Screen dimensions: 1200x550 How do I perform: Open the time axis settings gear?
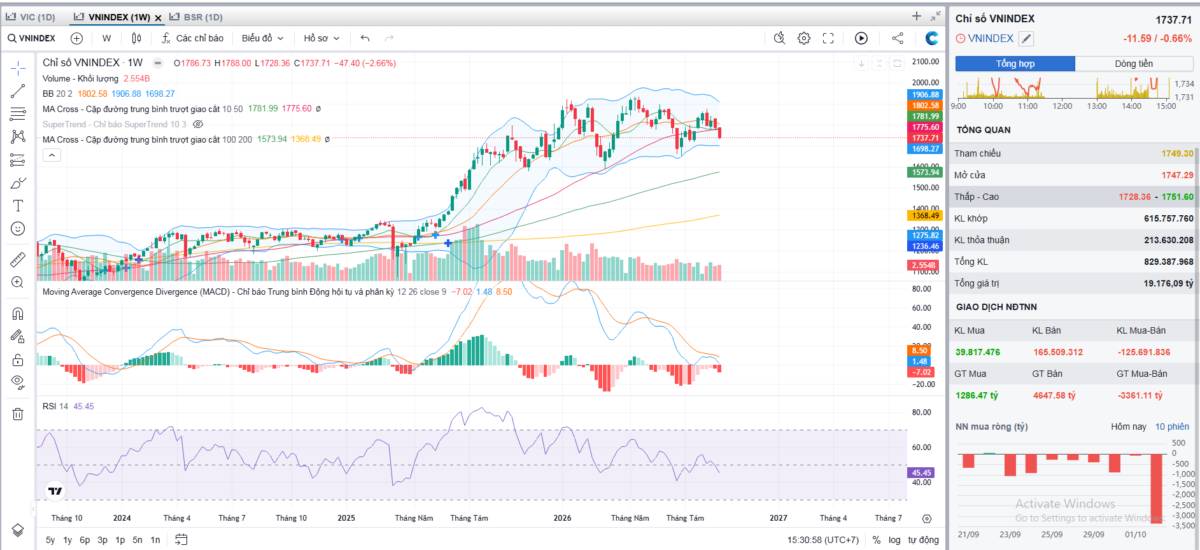coord(927,519)
